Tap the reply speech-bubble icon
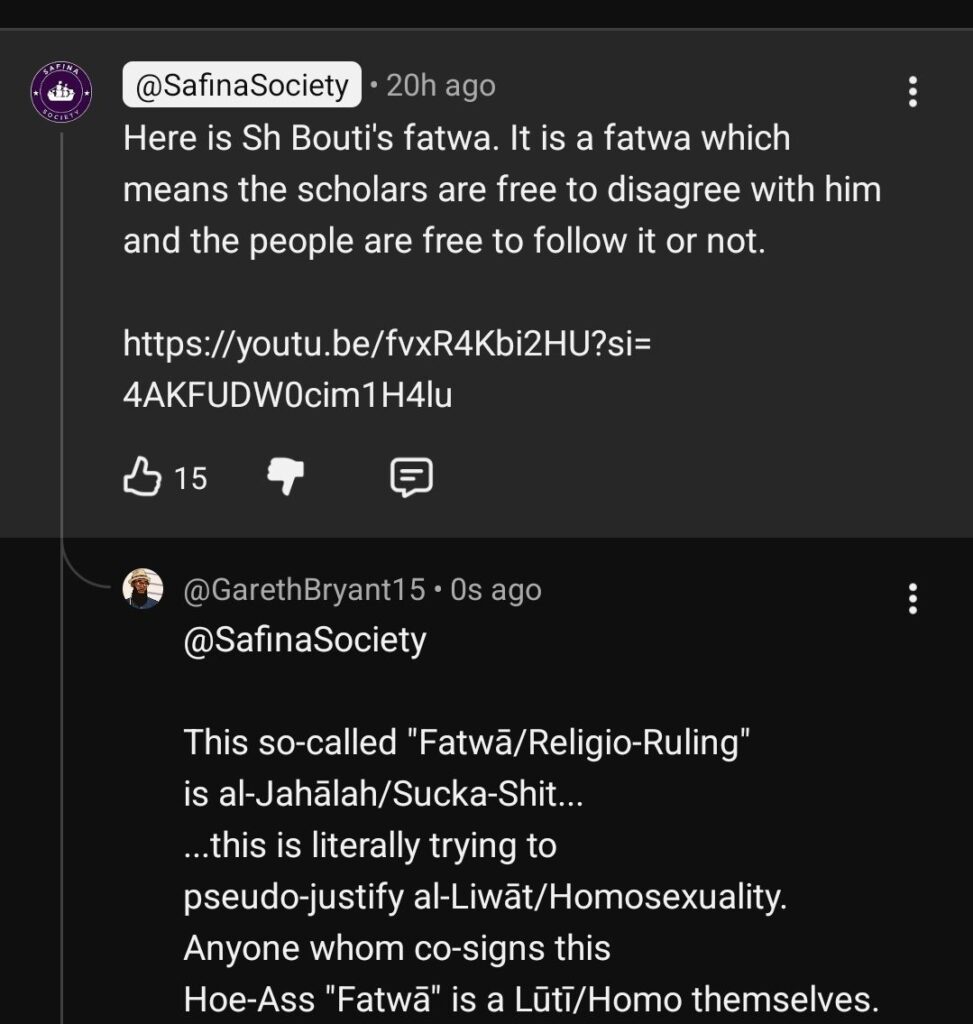Image resolution: width=973 pixels, height=1024 pixels. point(410,478)
